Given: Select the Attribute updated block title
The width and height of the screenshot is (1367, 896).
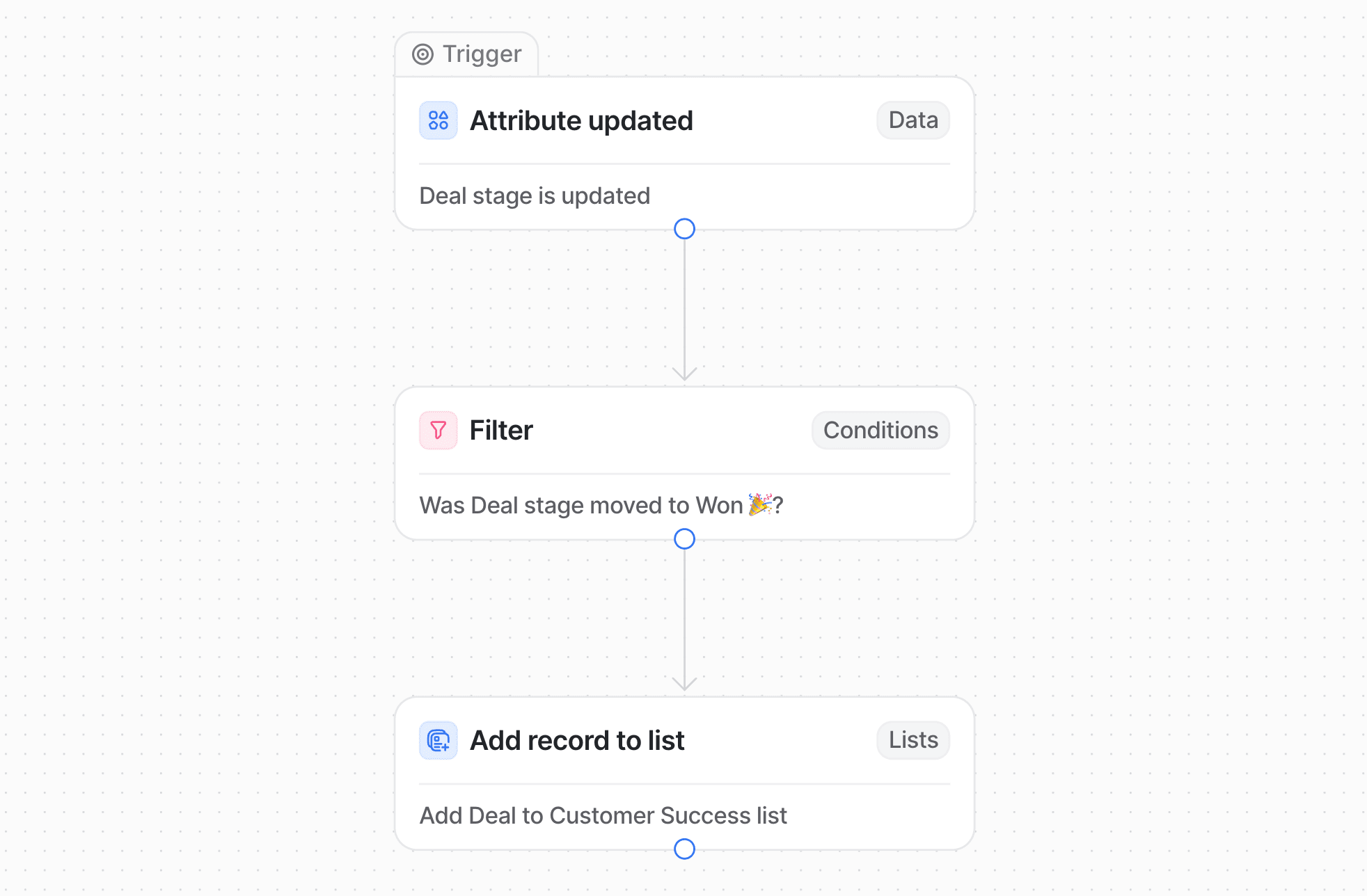Looking at the screenshot, I should point(581,121).
